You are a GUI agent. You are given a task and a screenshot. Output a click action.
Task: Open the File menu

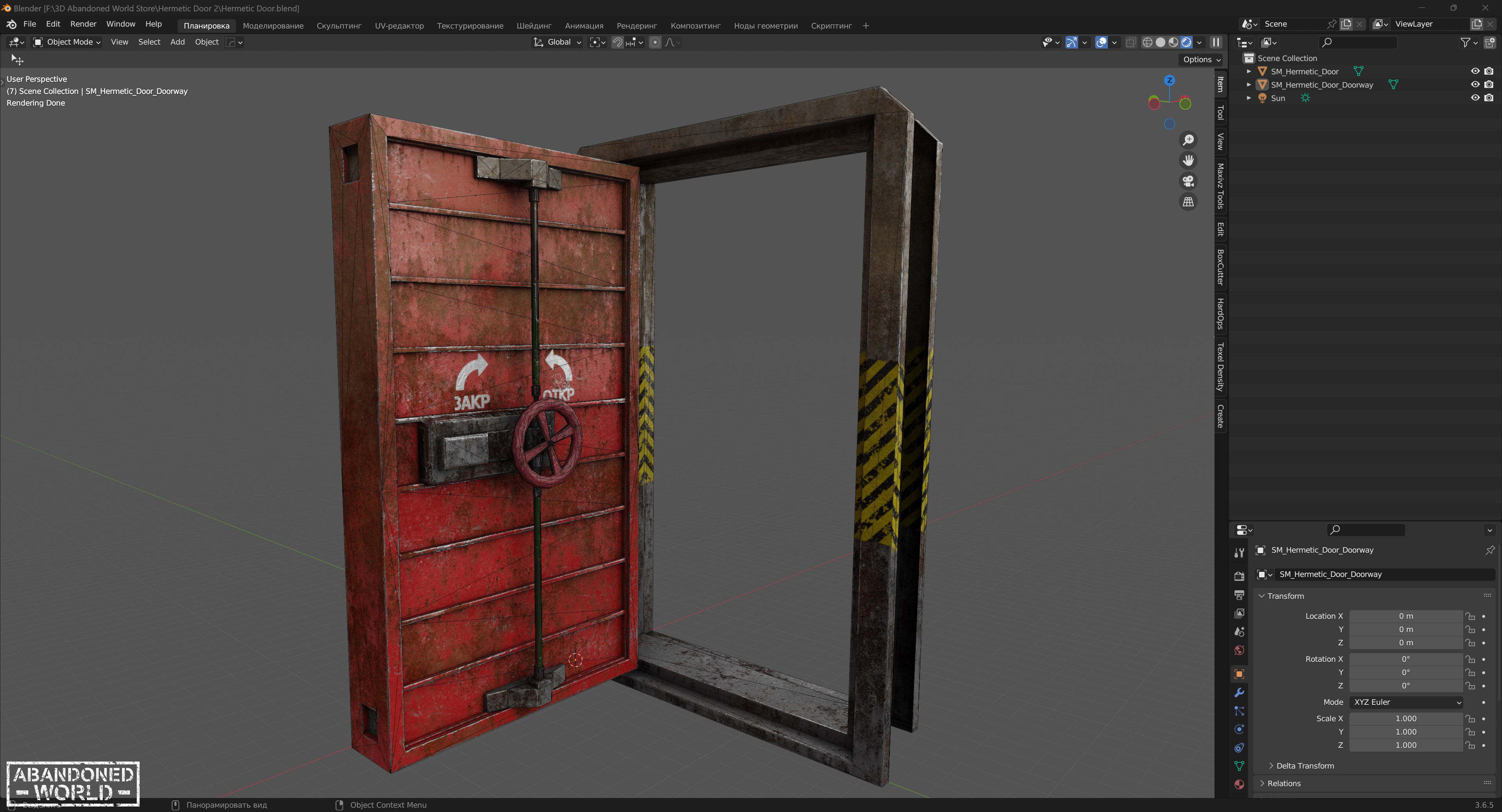tap(30, 24)
